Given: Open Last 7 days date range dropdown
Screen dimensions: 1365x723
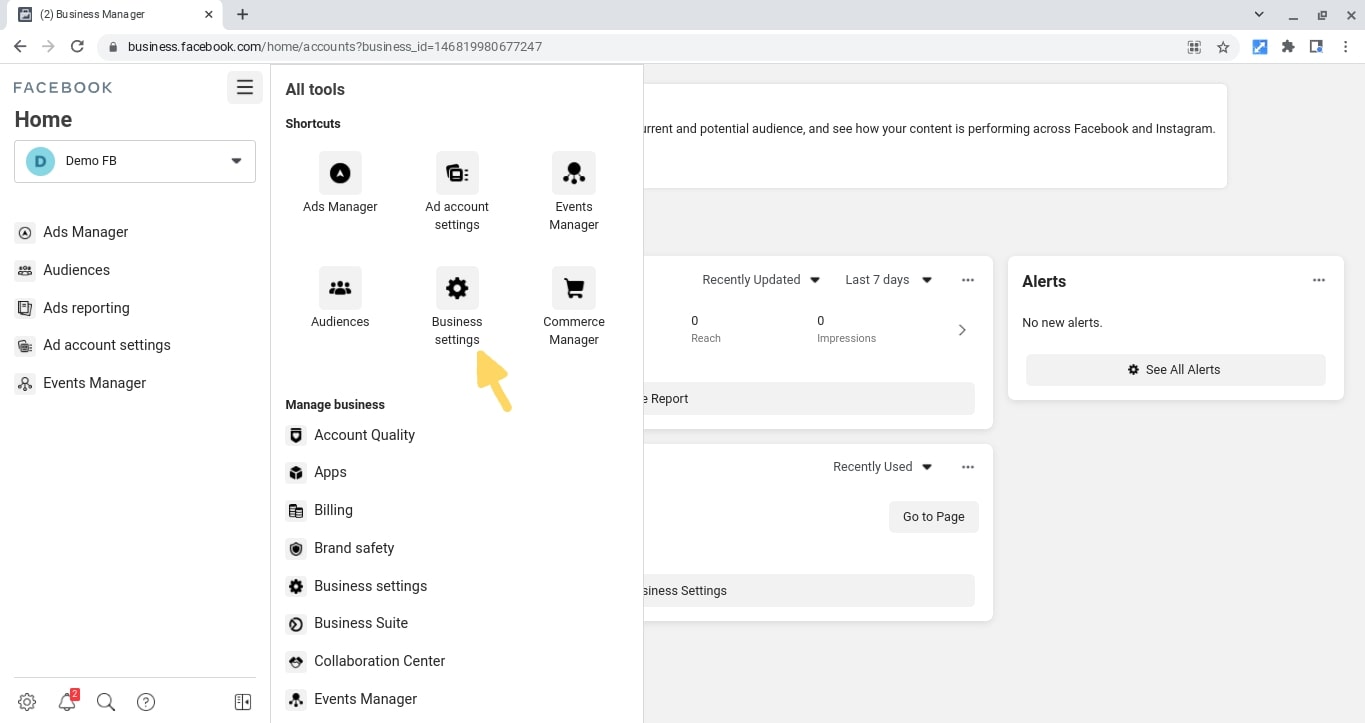Looking at the screenshot, I should 888,280.
